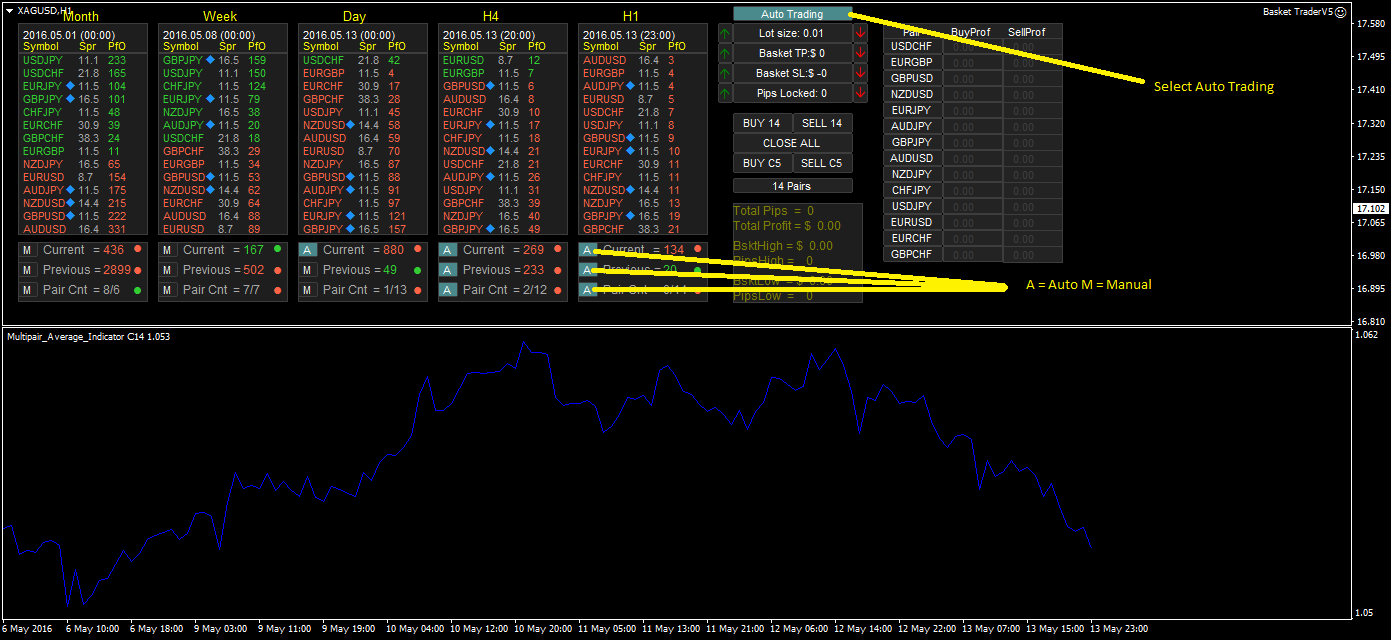Toggle the Auto Trading button
The height and width of the screenshot is (640, 1391).
click(792, 14)
